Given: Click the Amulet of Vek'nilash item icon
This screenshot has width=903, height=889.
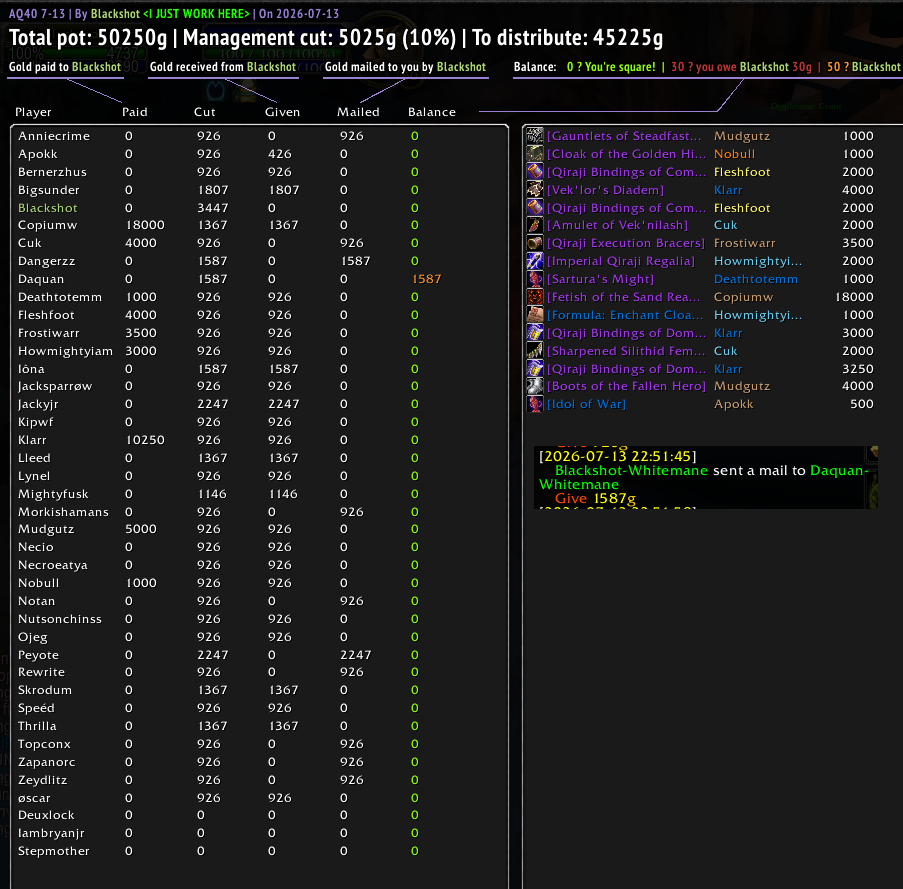Looking at the screenshot, I should click(535, 225).
